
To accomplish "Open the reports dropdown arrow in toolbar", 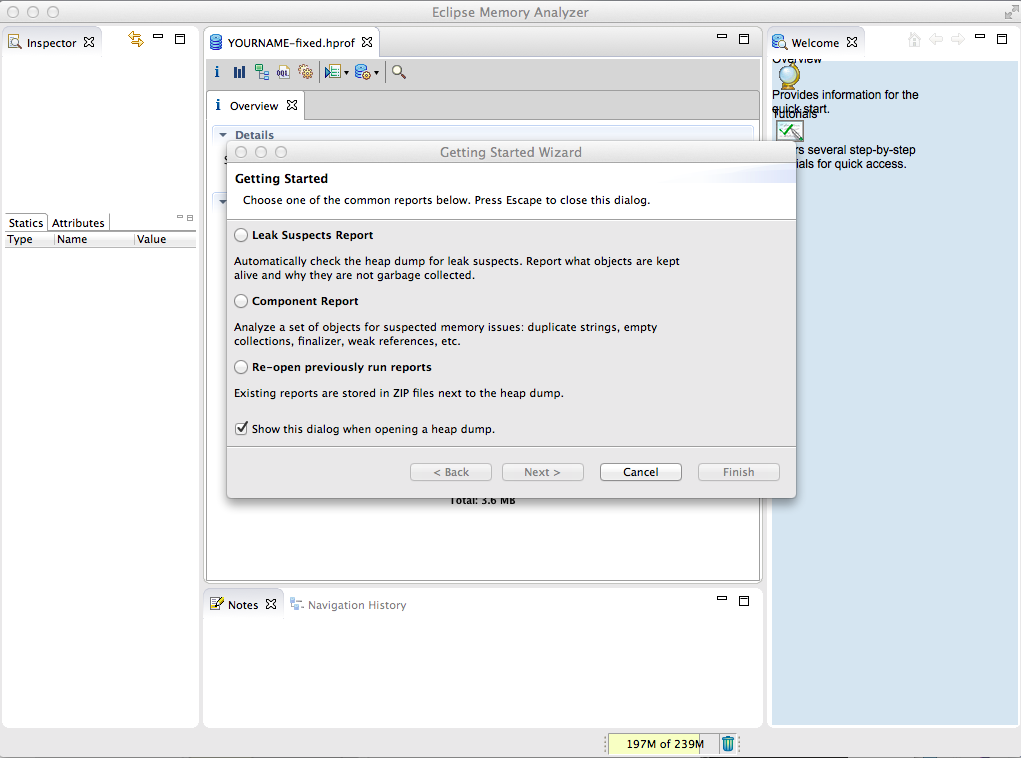I will [x=346, y=73].
